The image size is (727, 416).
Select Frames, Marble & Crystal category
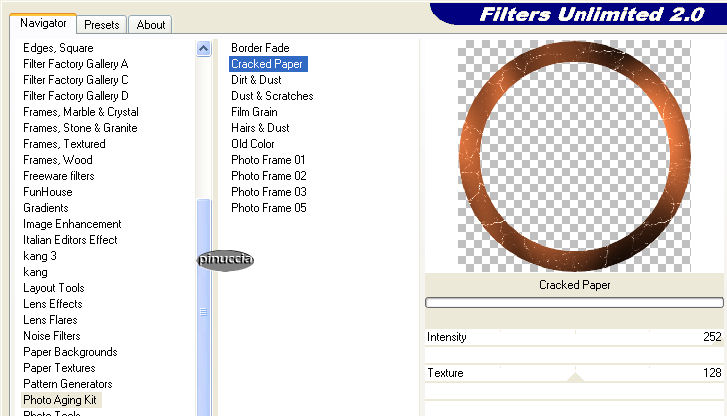point(81,112)
